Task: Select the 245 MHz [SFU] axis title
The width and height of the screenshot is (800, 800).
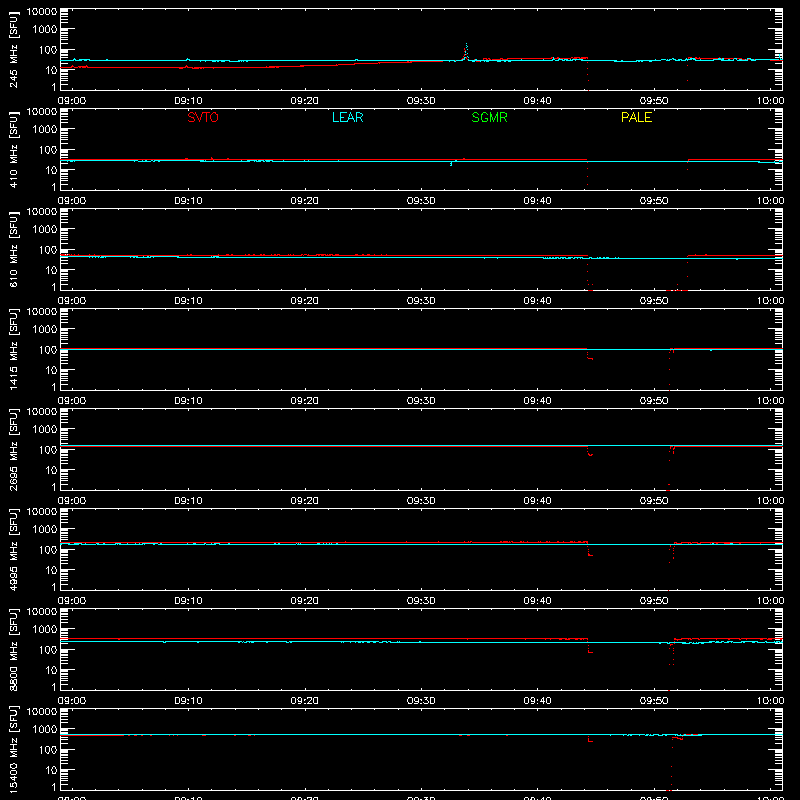Action: tap(13, 49)
